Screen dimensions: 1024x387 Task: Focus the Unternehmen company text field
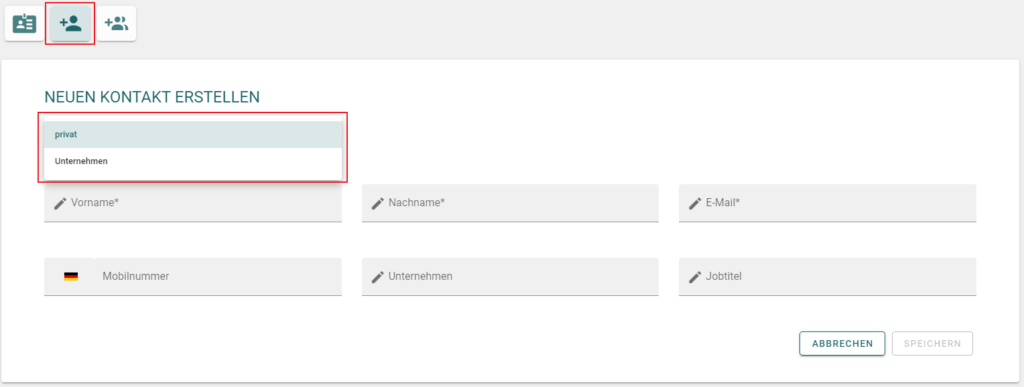pos(510,277)
